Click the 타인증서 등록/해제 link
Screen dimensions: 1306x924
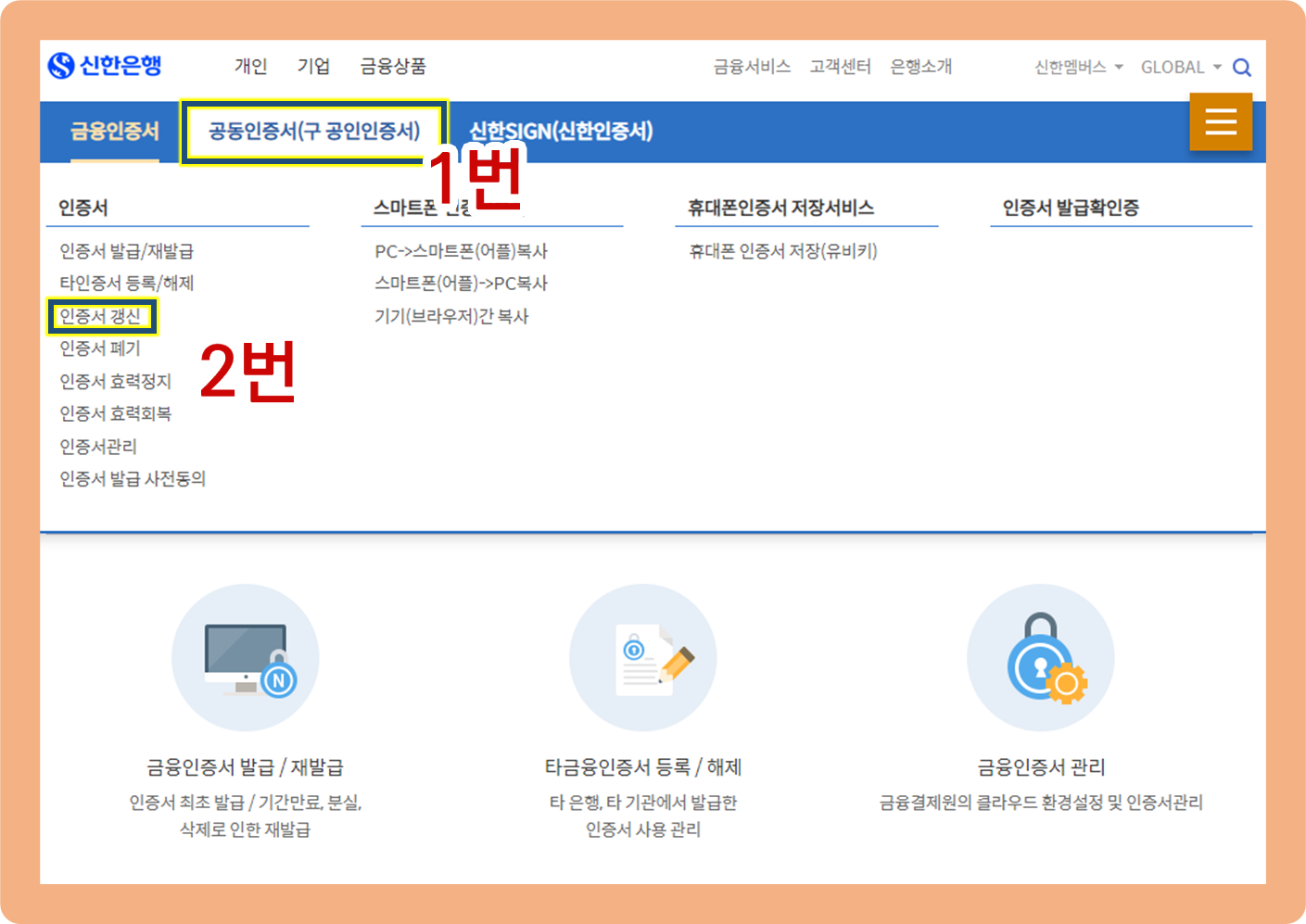tap(127, 284)
